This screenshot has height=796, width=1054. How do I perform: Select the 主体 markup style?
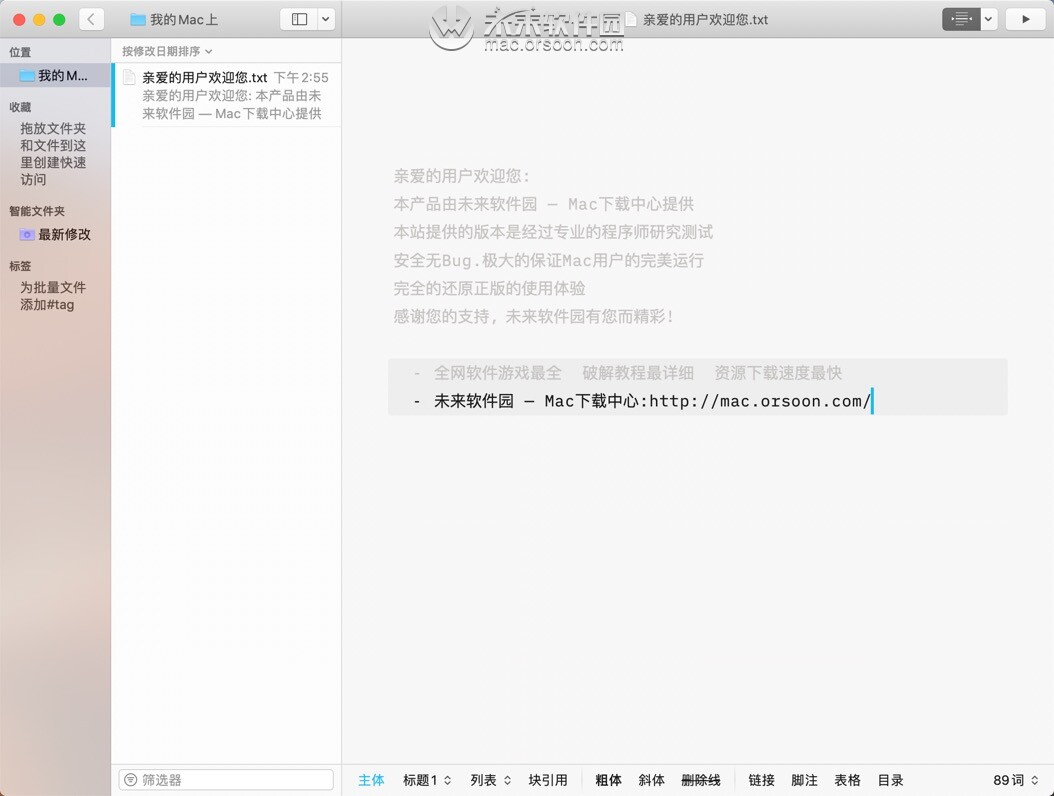tap(371, 780)
